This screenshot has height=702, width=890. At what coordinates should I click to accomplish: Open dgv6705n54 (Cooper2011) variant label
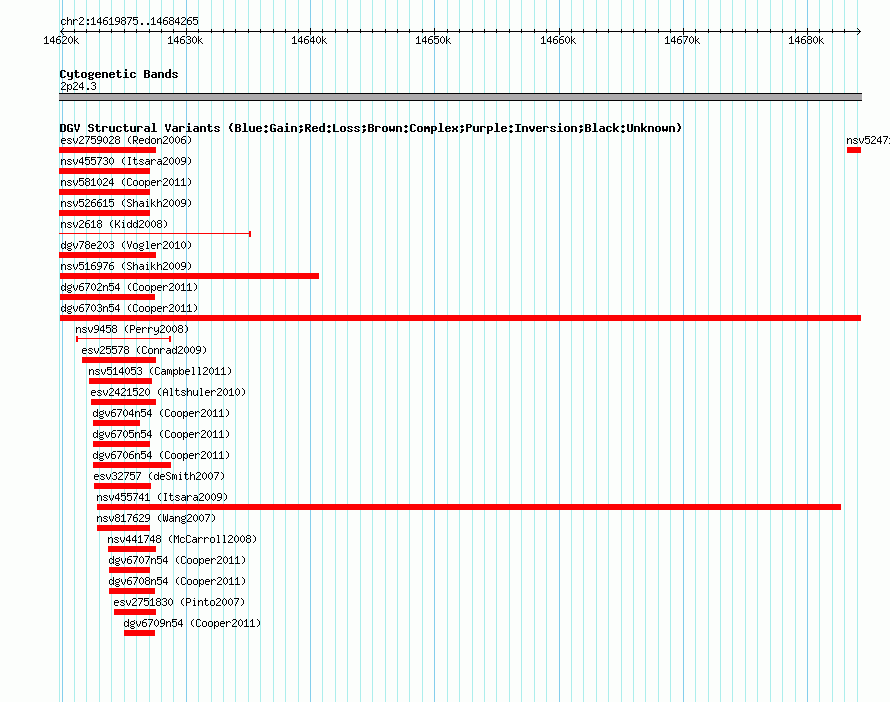(161, 434)
